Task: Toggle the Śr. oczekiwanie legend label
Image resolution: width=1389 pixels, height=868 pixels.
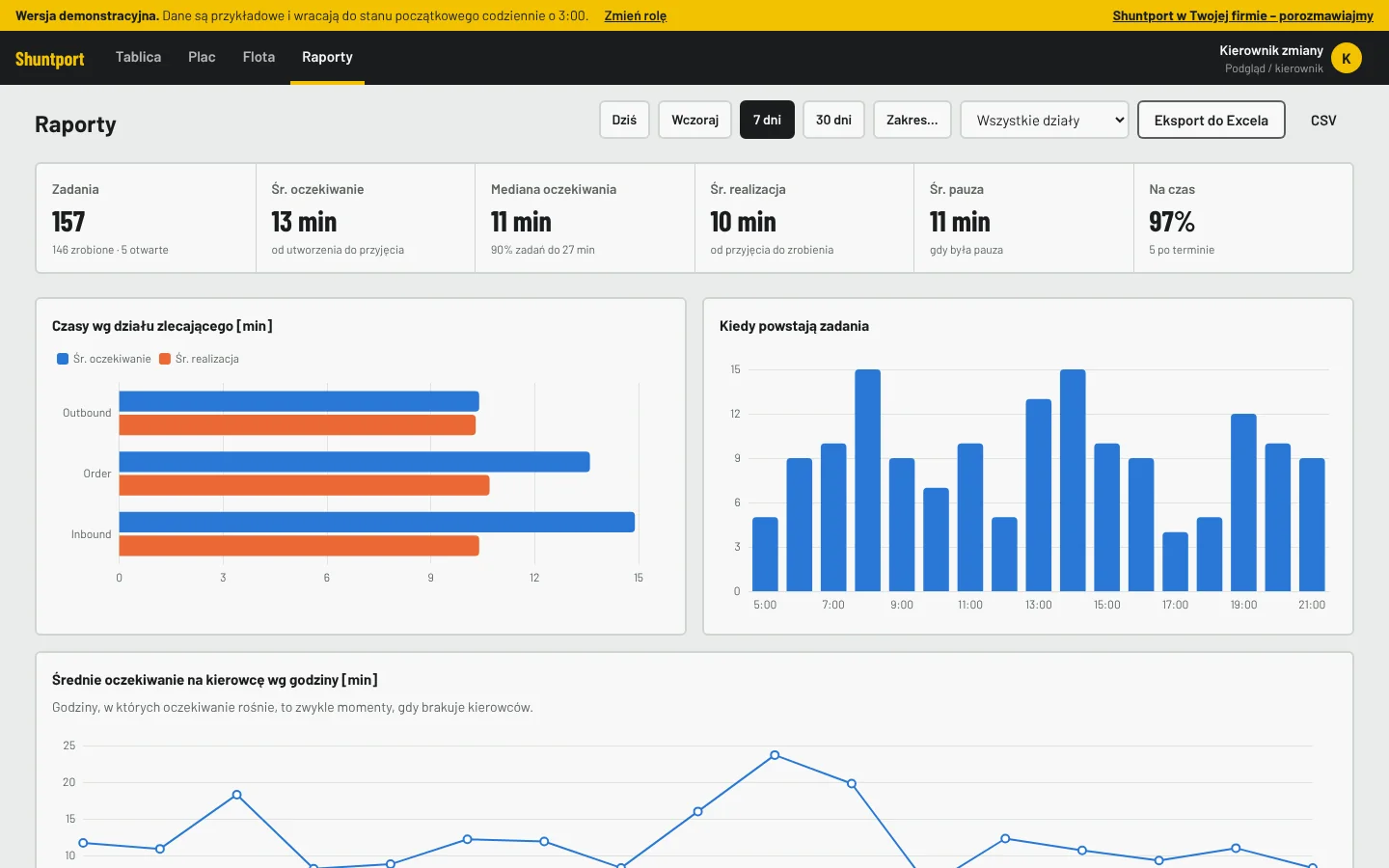Action: click(x=112, y=359)
